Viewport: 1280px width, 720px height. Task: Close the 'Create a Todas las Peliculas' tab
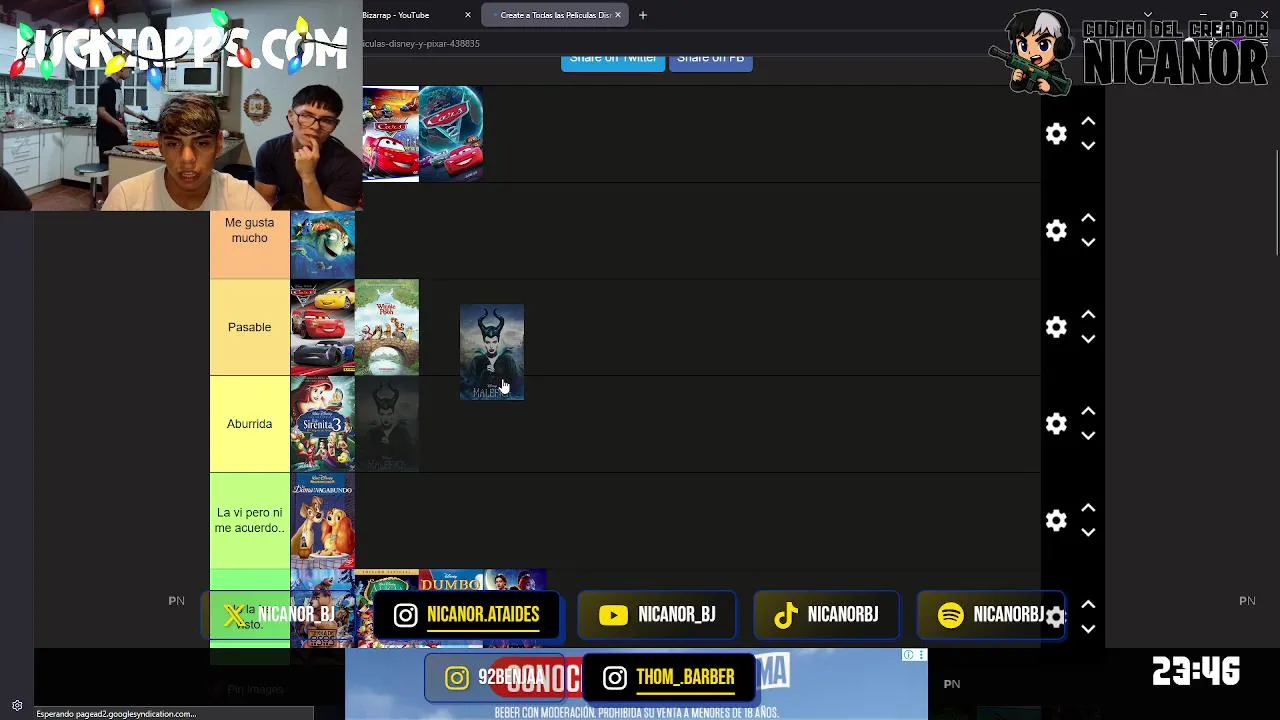click(x=617, y=15)
